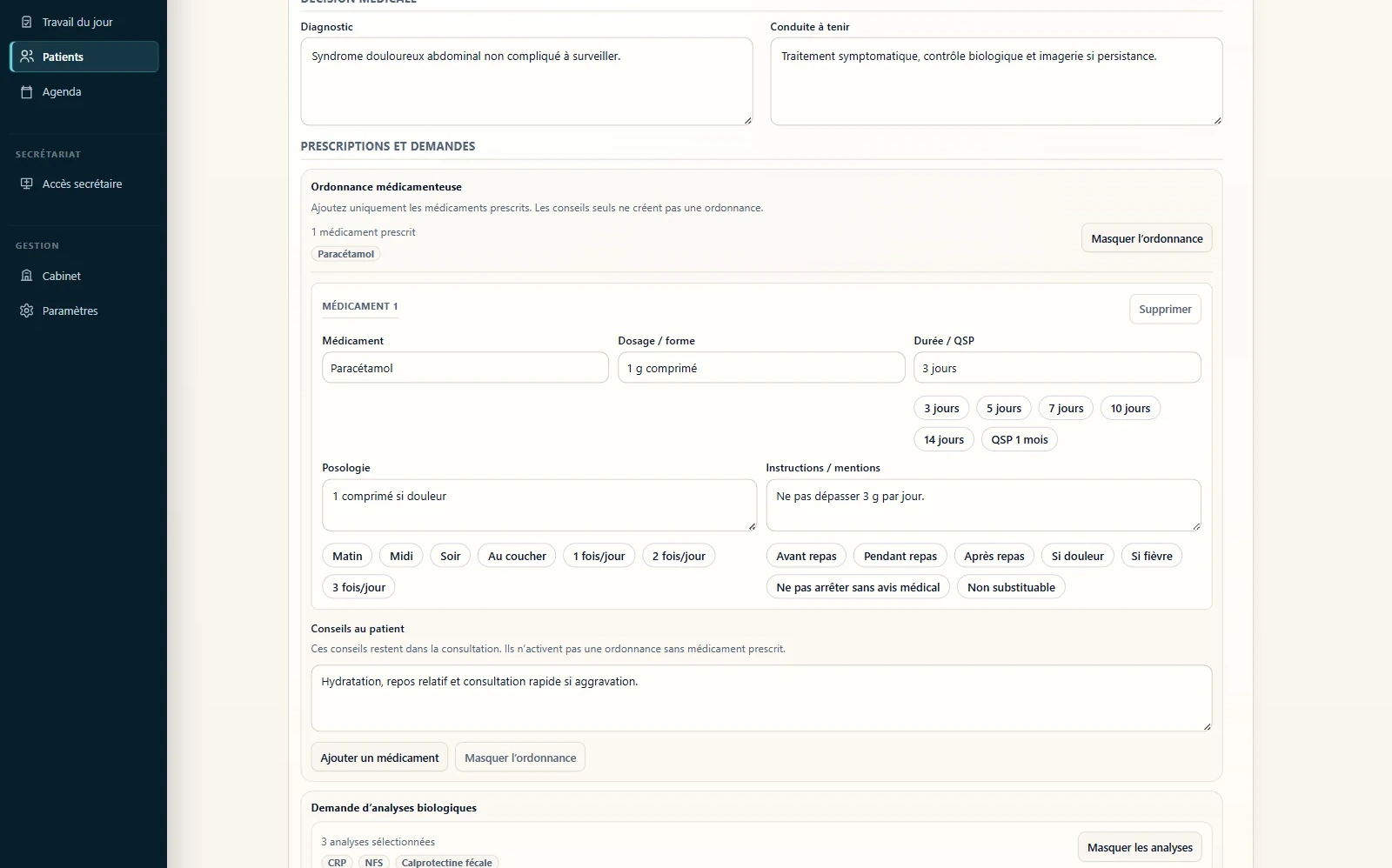Click the Conseils au patient text area
Viewport: 1392px width, 868px height.
point(761,698)
